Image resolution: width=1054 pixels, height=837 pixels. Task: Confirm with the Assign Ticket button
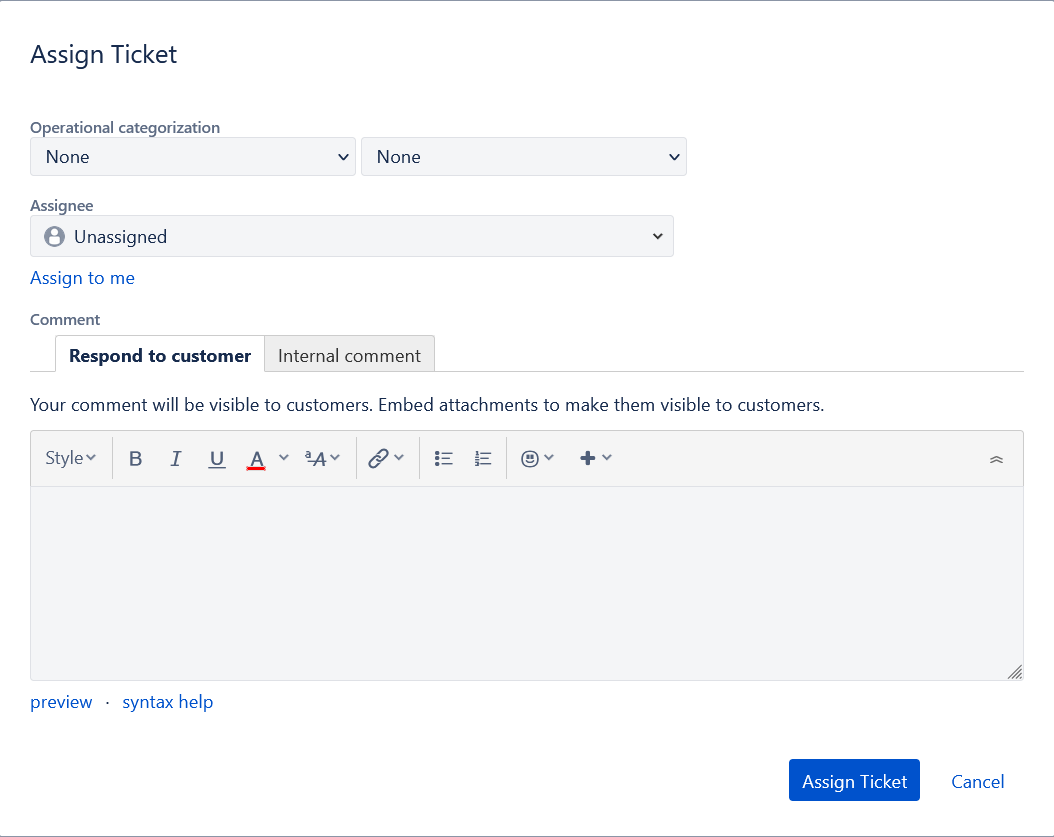coord(854,781)
